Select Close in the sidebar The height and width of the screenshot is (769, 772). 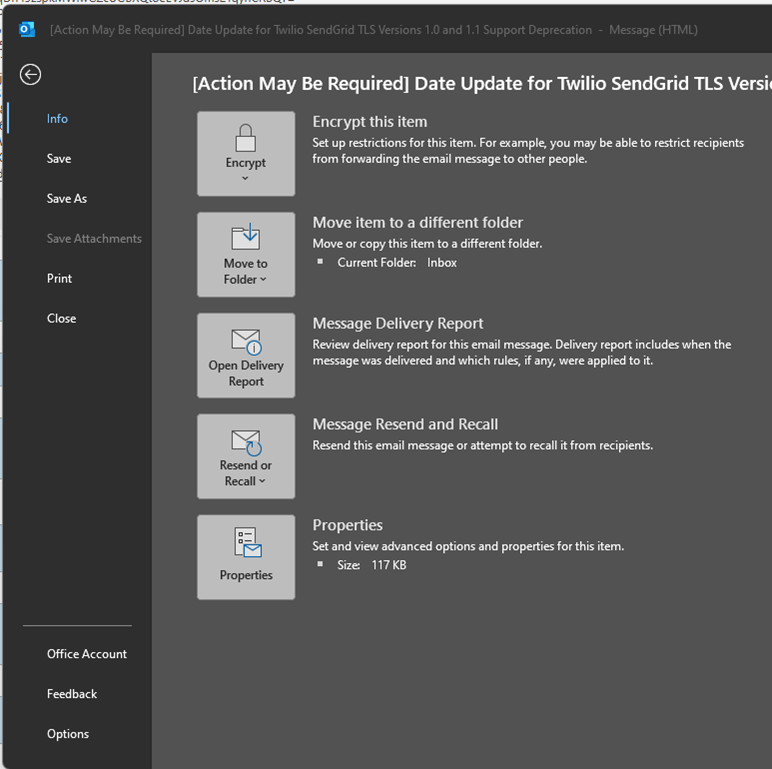pos(61,318)
